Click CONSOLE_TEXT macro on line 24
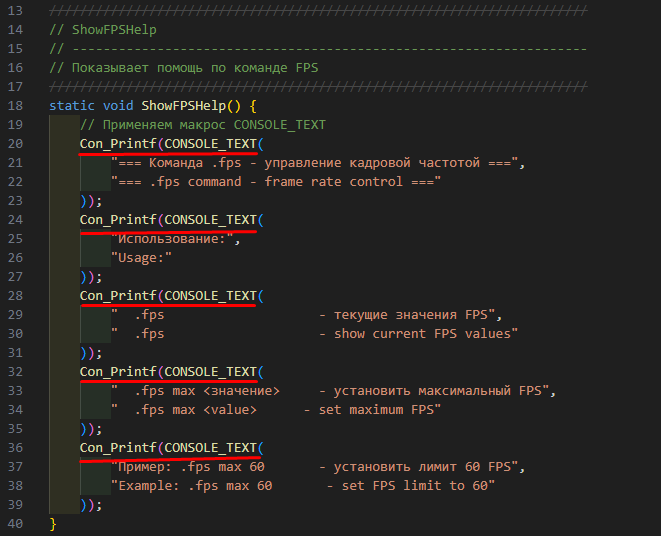Image resolution: width=661 pixels, height=536 pixels. pyautogui.click(x=211, y=219)
